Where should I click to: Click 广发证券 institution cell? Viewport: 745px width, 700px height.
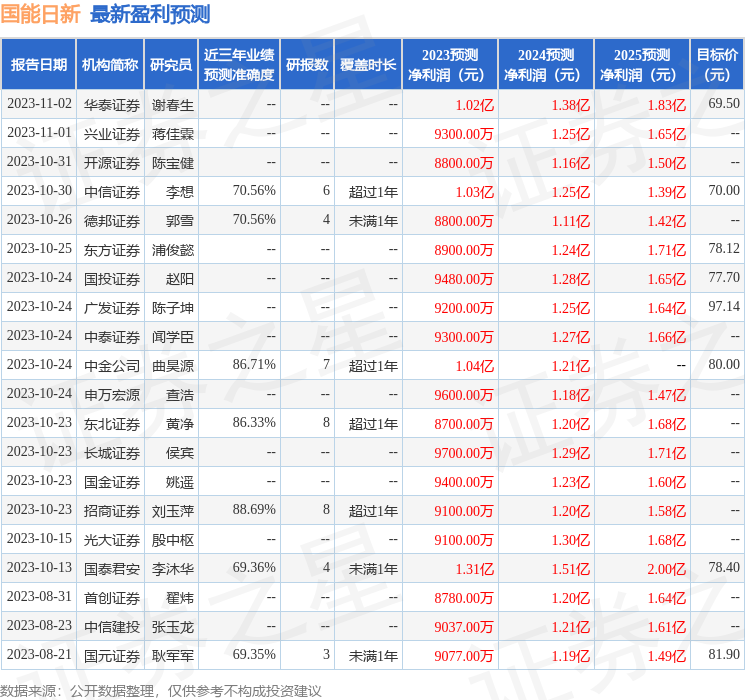tap(112, 308)
